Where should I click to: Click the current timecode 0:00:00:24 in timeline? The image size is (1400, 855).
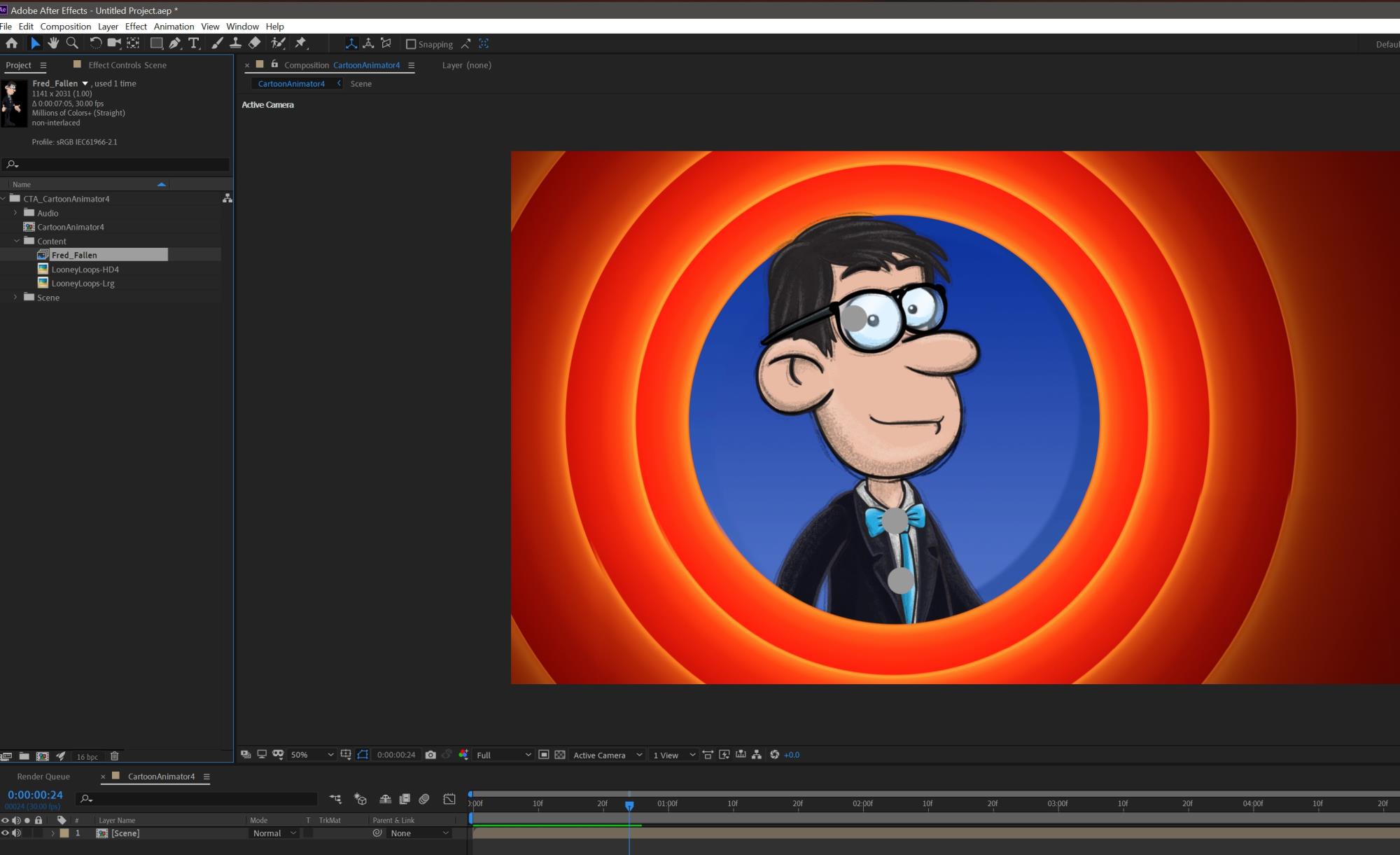[x=35, y=795]
